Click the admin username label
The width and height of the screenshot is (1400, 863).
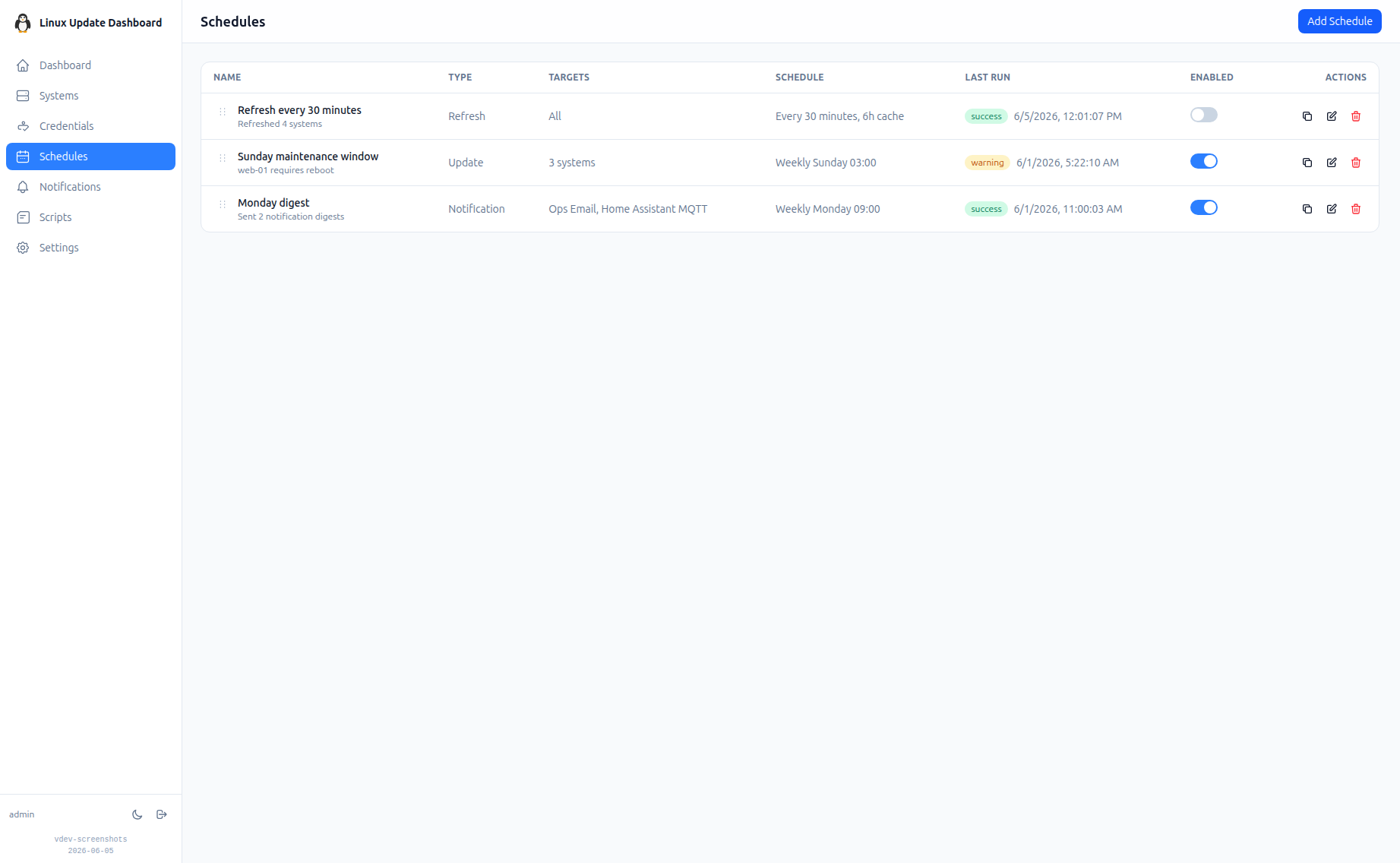pyautogui.click(x=22, y=814)
